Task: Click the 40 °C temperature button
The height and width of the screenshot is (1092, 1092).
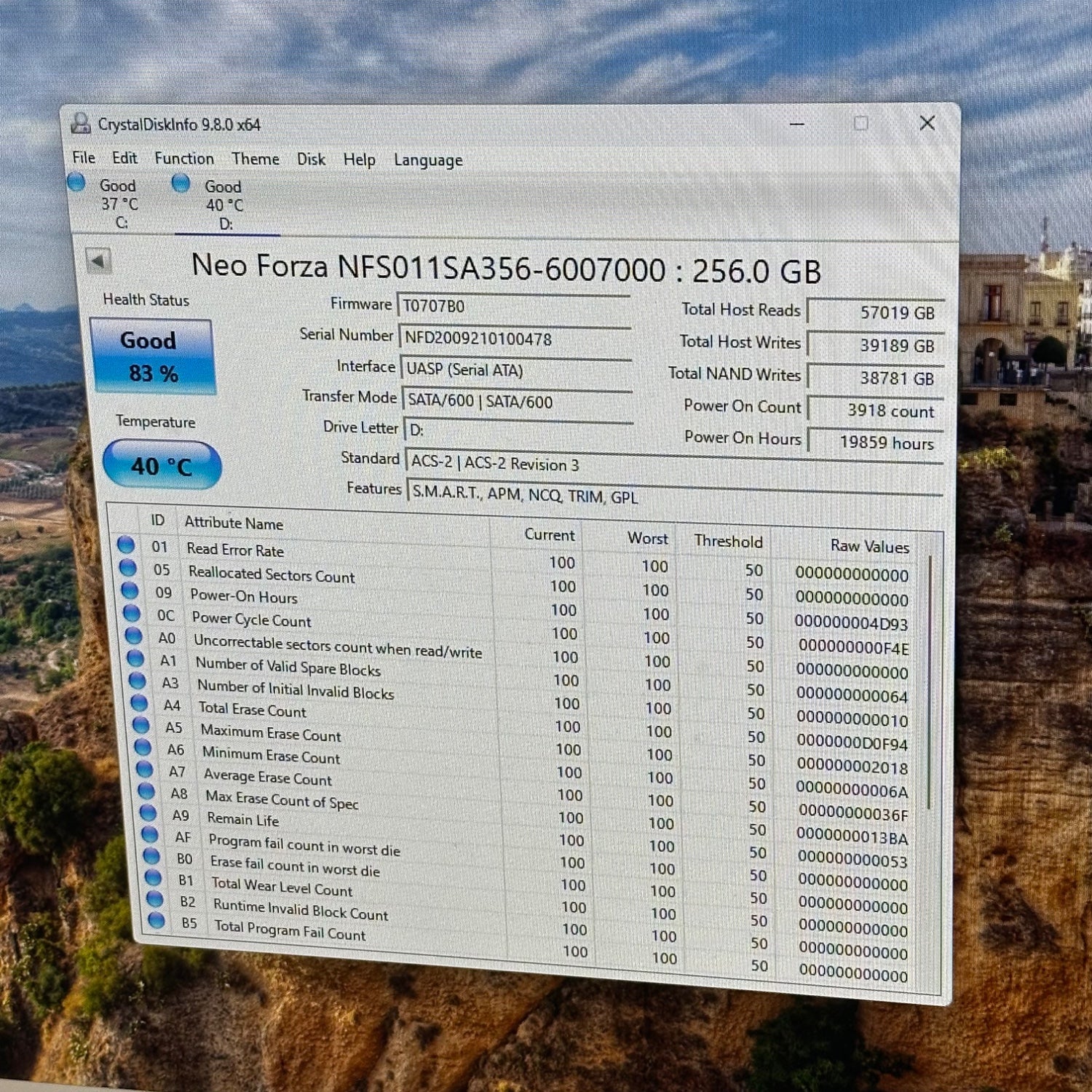Action: tap(162, 465)
